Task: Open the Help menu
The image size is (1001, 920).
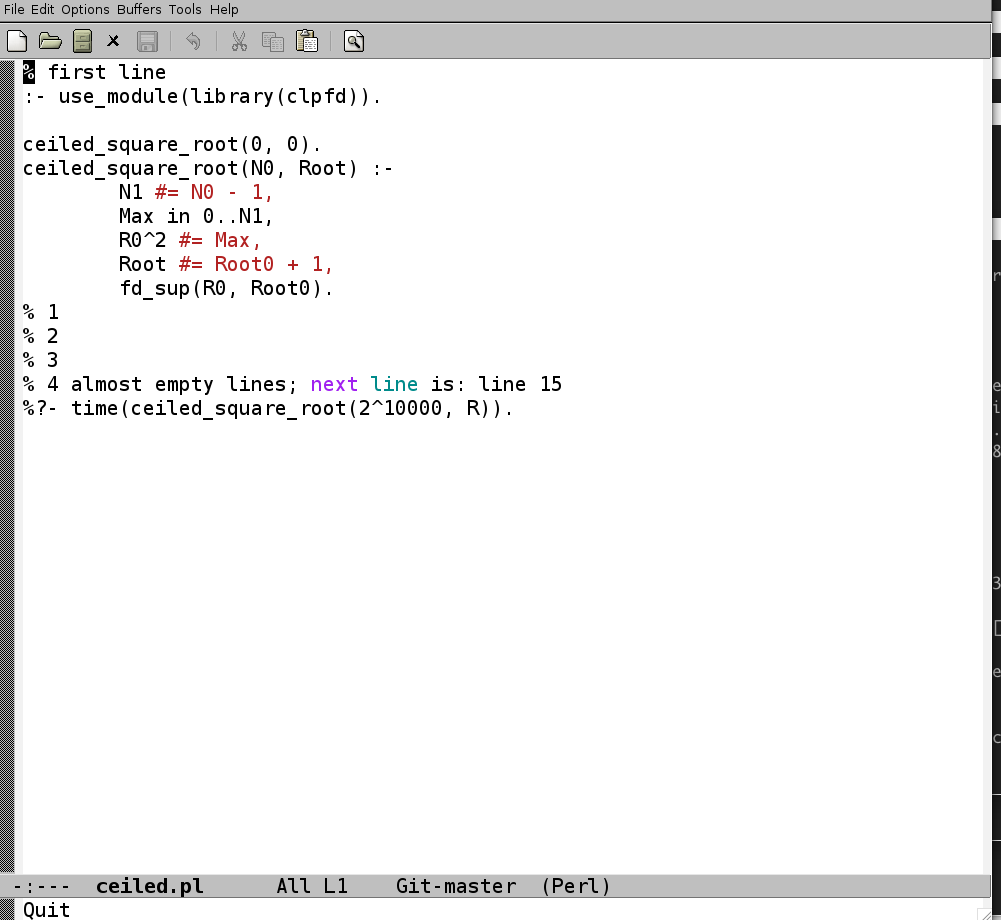Action: [x=224, y=9]
